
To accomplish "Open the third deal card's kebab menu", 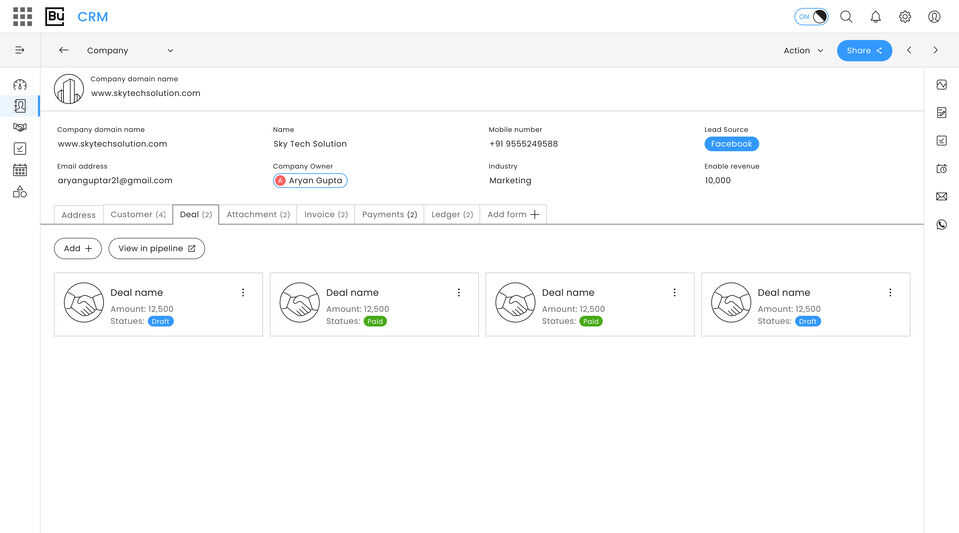I will coord(675,293).
